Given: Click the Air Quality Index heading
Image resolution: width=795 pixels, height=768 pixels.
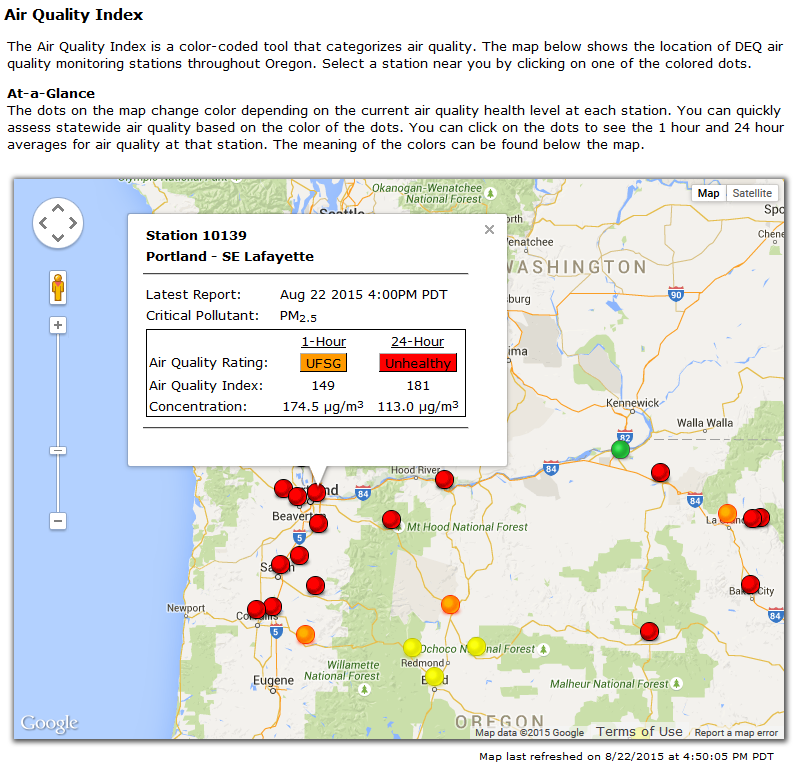Looking at the screenshot, I should click(x=74, y=15).
